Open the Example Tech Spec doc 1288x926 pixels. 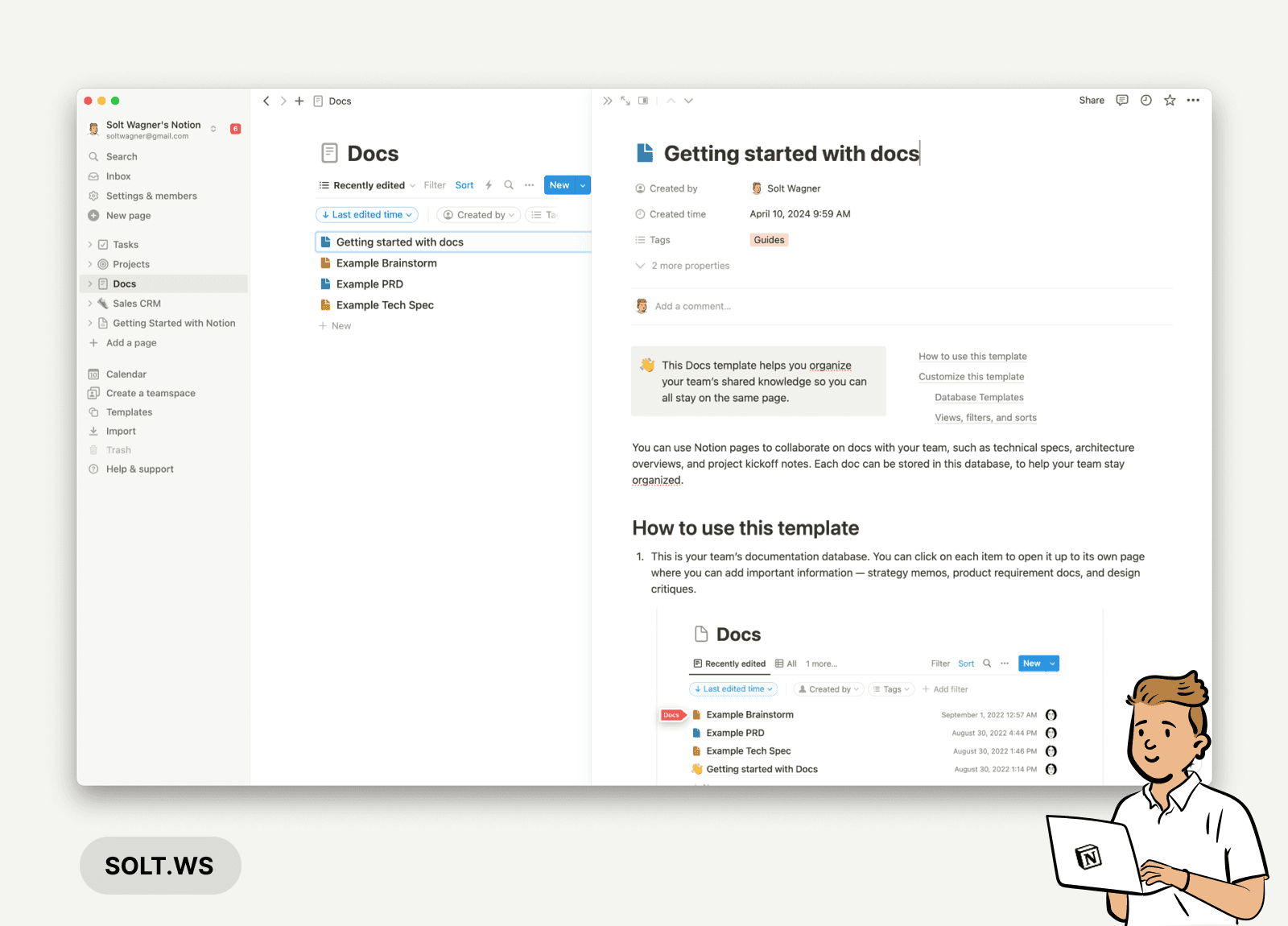[385, 305]
